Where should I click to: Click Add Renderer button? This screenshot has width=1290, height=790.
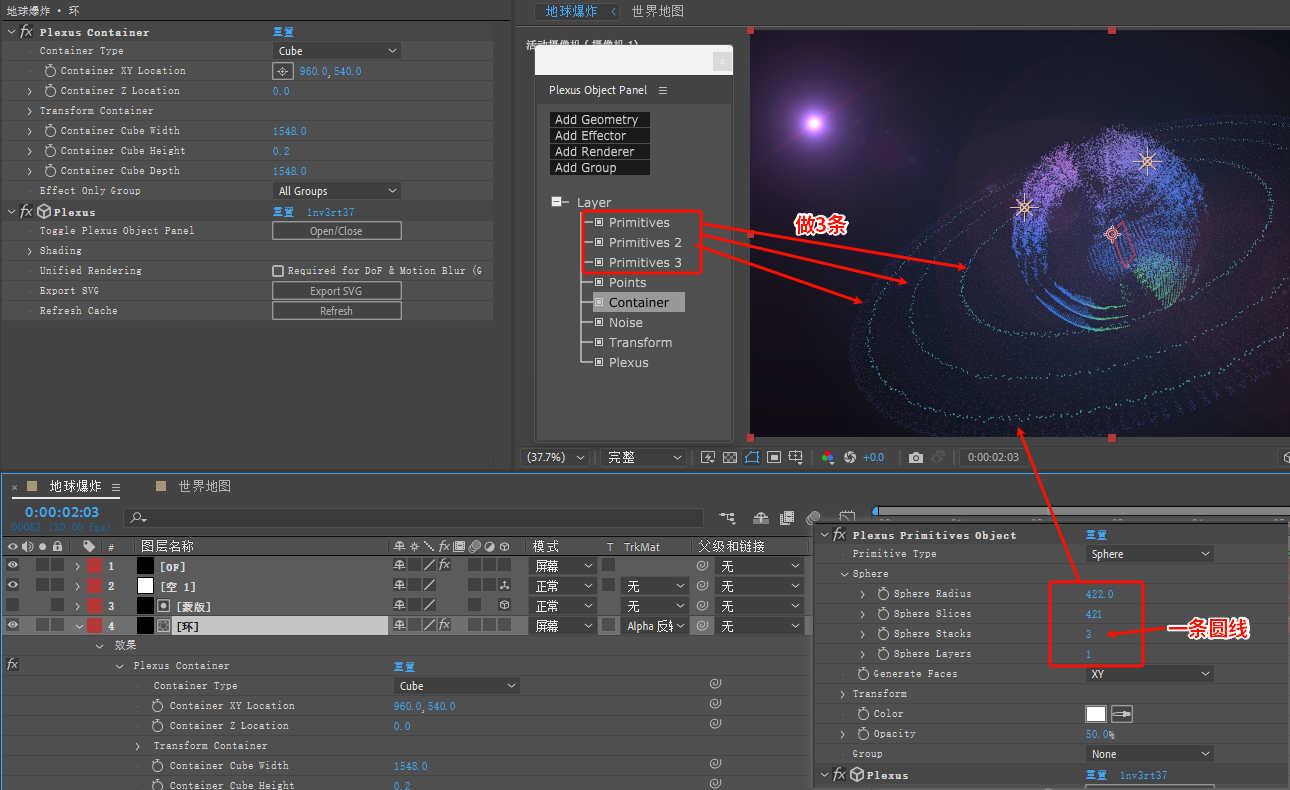600,152
